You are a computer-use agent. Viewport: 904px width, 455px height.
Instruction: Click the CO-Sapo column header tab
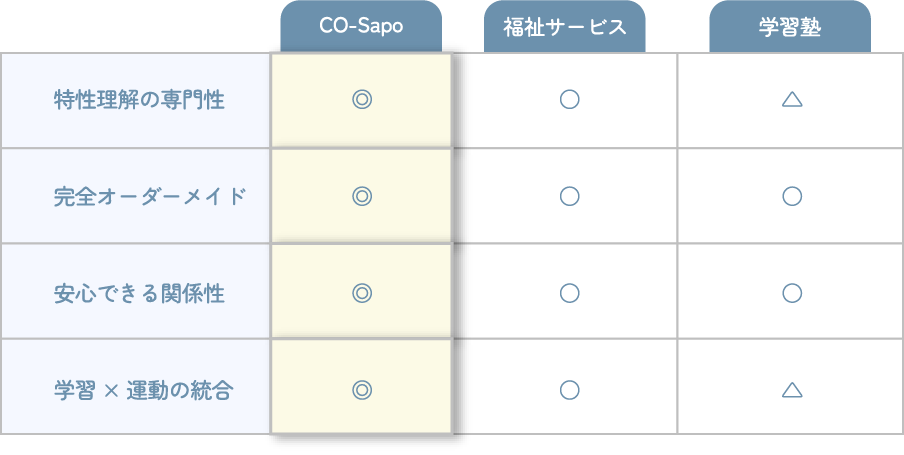coord(361,27)
